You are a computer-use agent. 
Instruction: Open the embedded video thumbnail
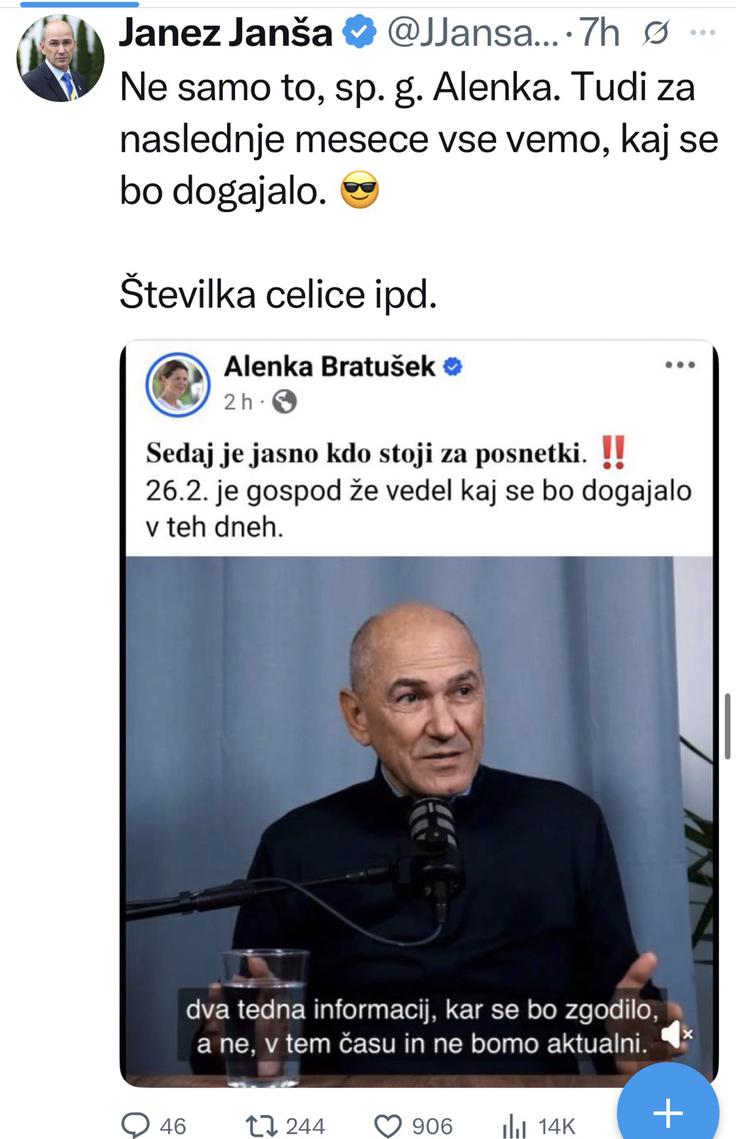coord(419,821)
